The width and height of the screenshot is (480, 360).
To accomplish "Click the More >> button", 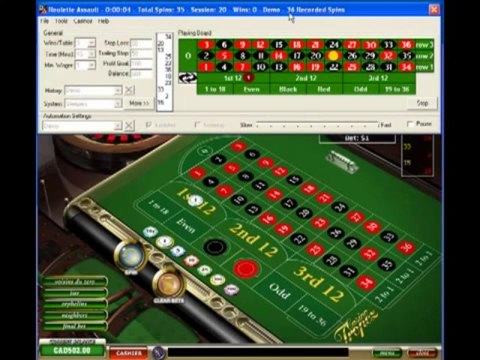I will tap(139, 103).
